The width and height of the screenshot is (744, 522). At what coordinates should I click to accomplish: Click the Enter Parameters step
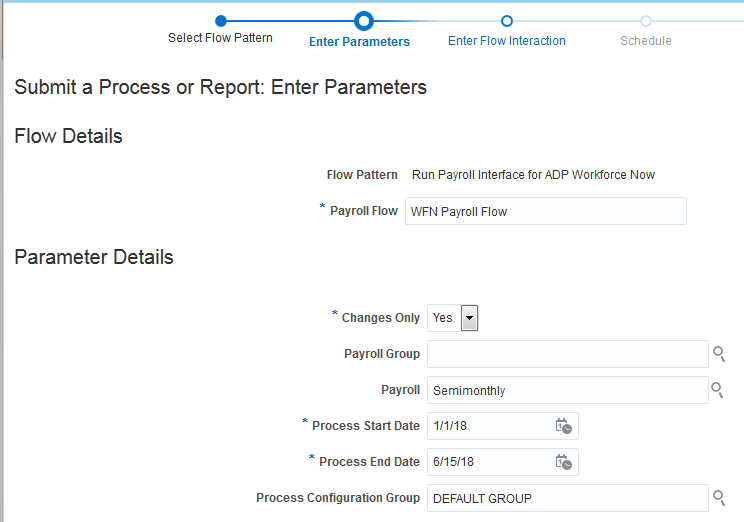[360, 42]
